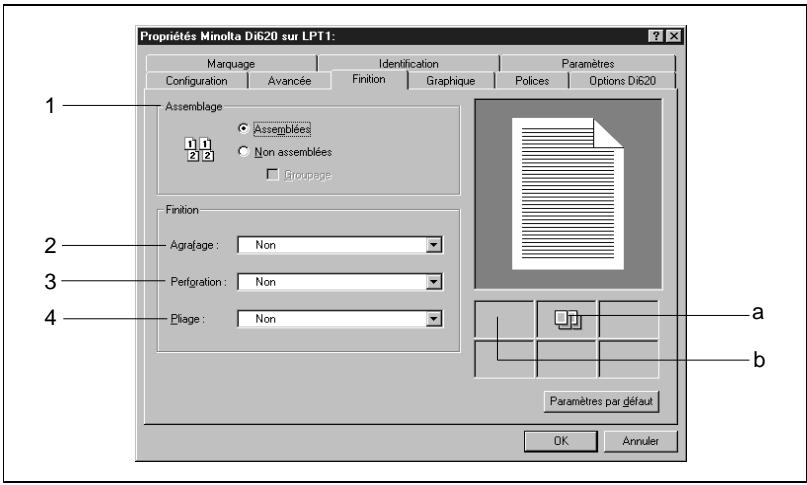Click the Pliage label text
The width and height of the screenshot is (807, 485).
[x=187, y=319]
